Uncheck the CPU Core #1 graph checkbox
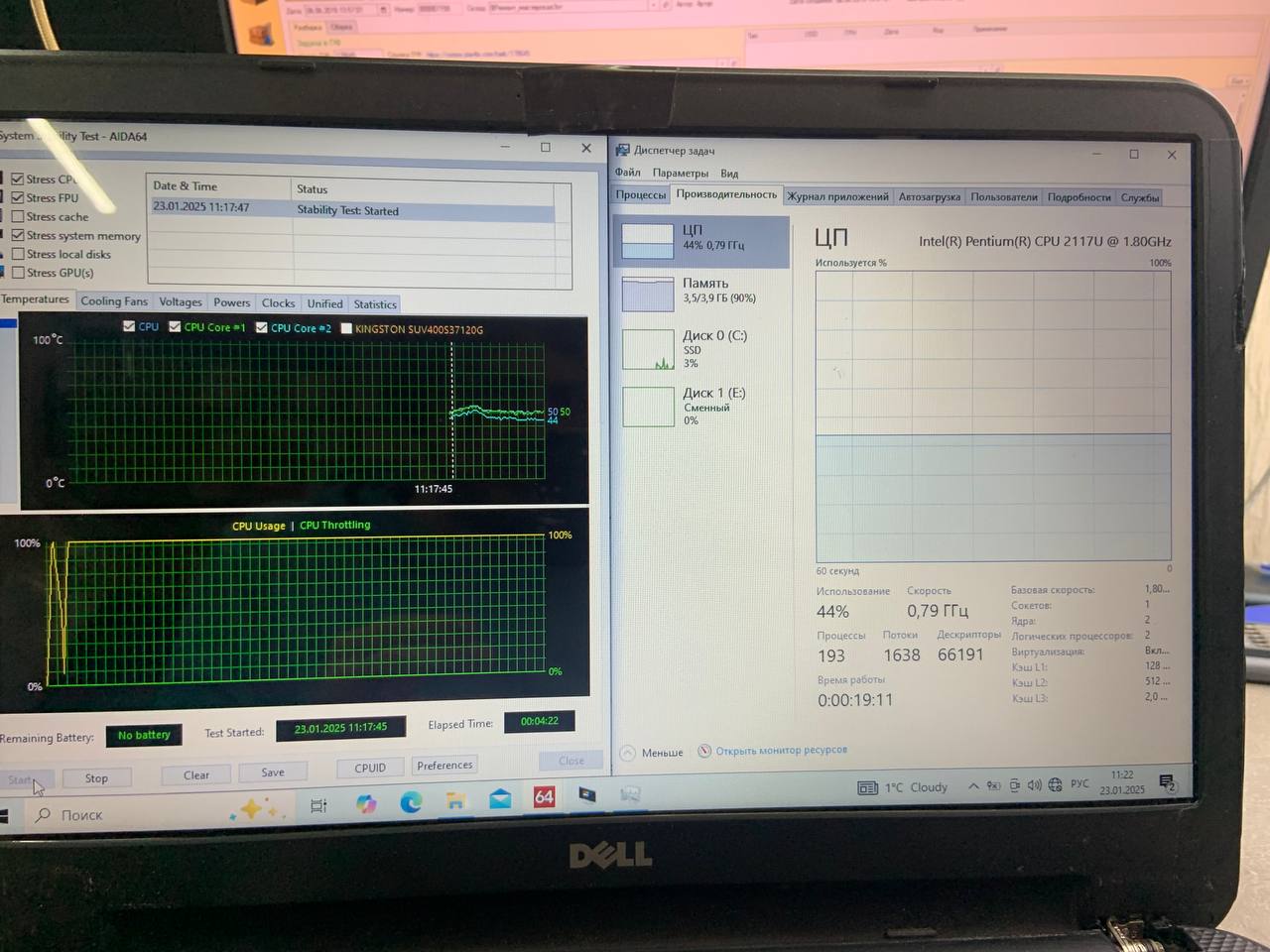Screen dimensions: 1270x952 click(175, 326)
